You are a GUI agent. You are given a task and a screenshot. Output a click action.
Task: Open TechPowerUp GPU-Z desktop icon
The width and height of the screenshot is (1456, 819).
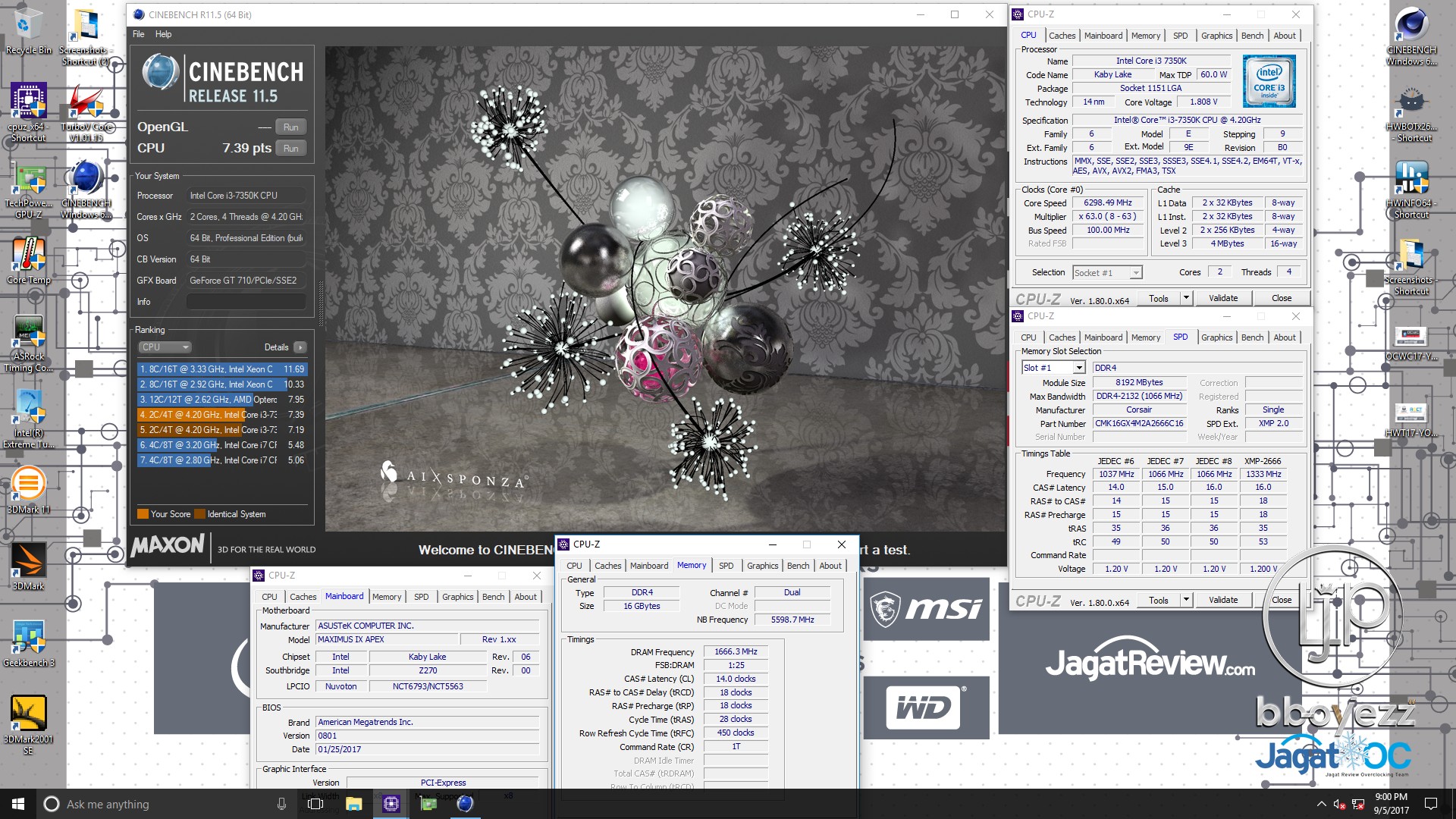coord(28,190)
